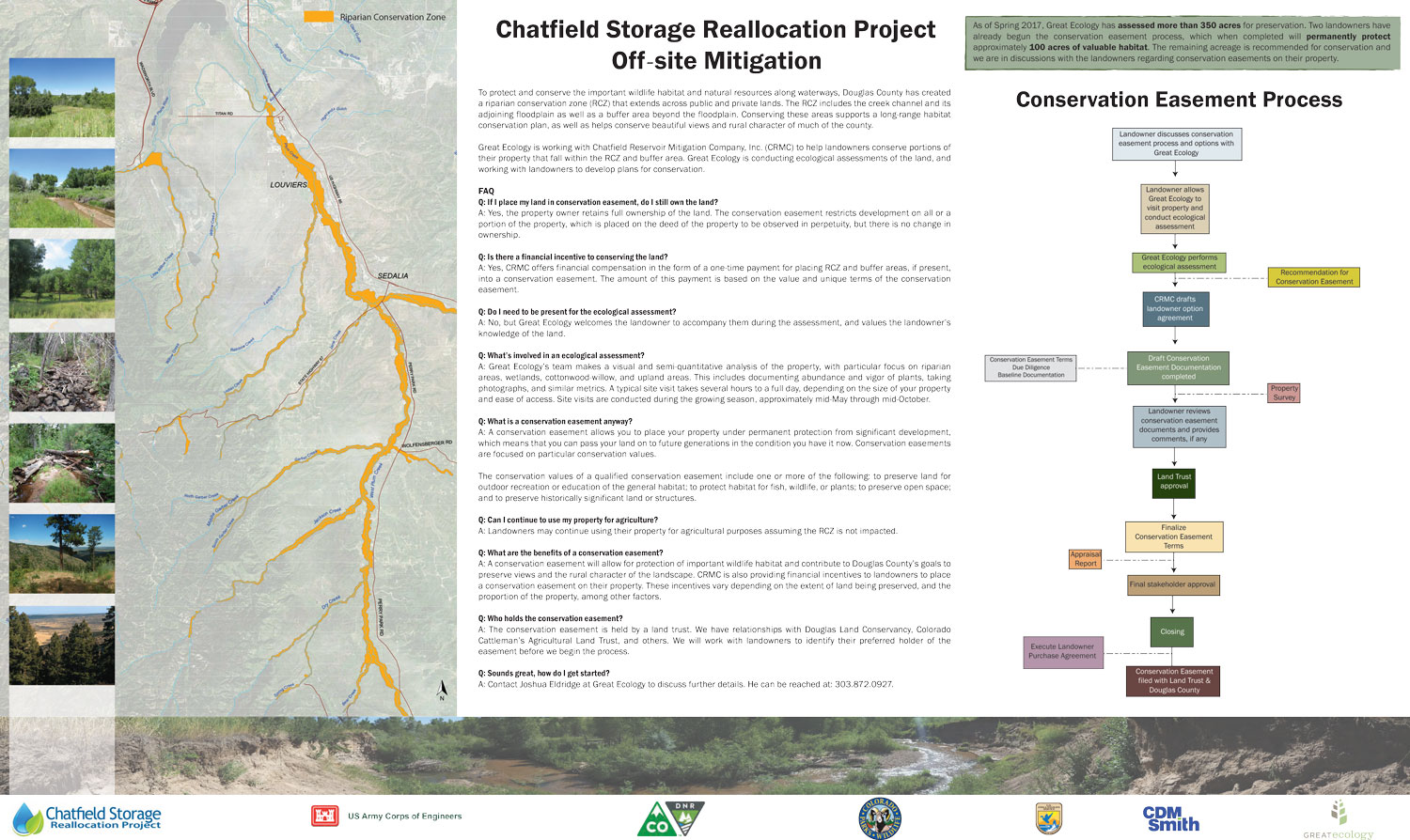Click the Colorado DNR triangle logo

[x=670, y=818]
